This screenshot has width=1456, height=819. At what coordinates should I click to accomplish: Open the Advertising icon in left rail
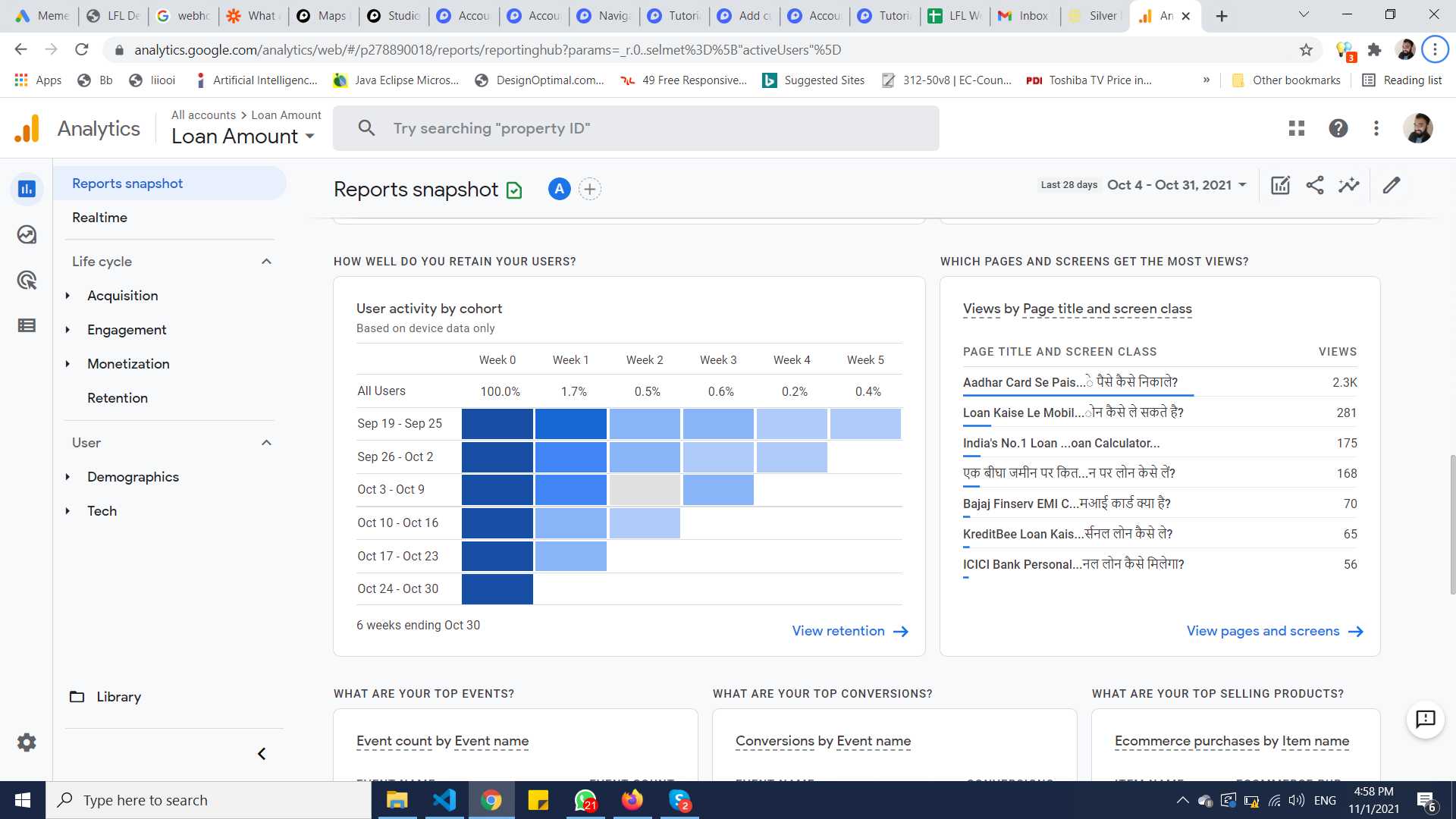pos(27,280)
